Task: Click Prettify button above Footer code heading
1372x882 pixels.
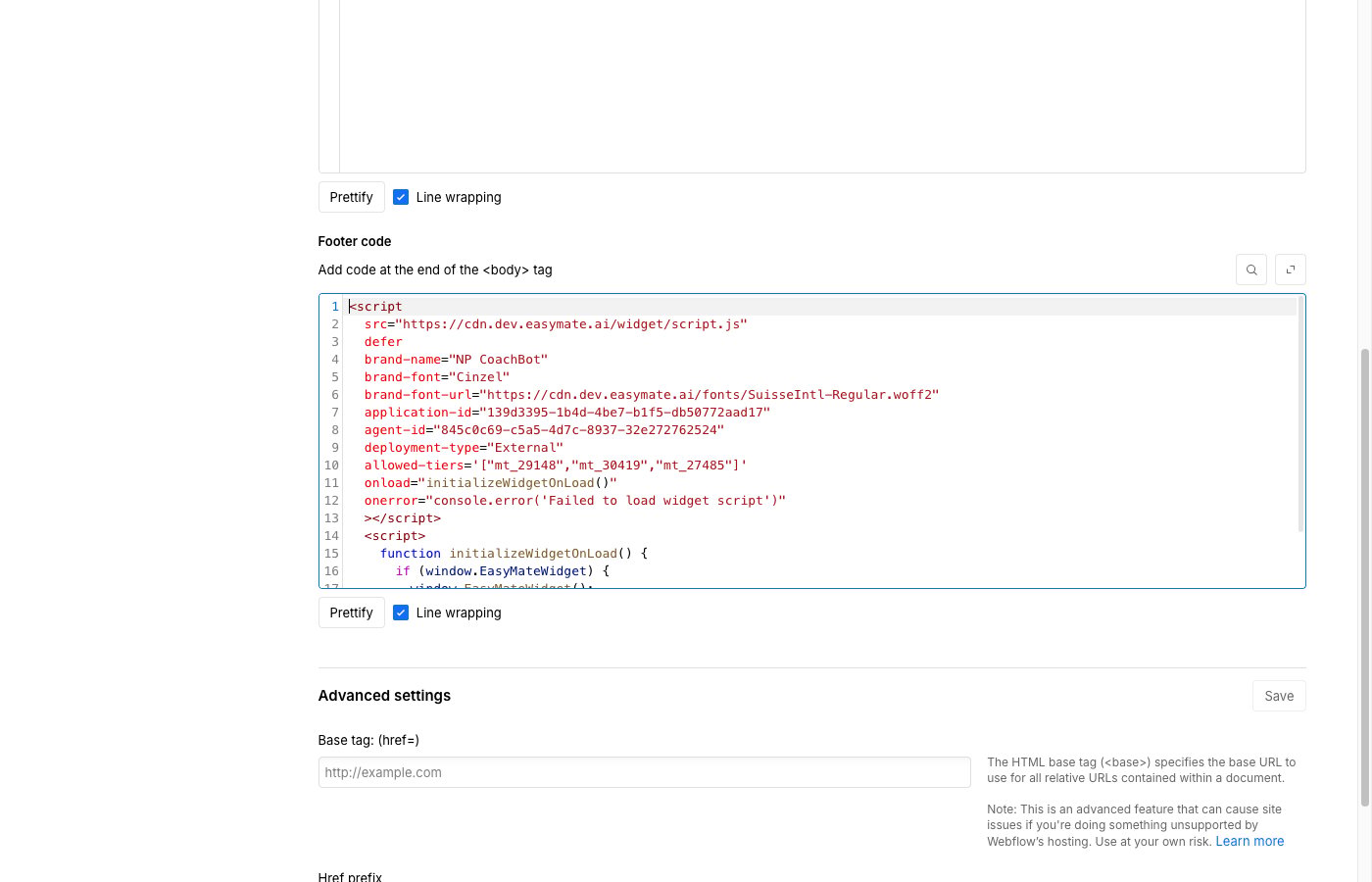Action: coord(351,197)
